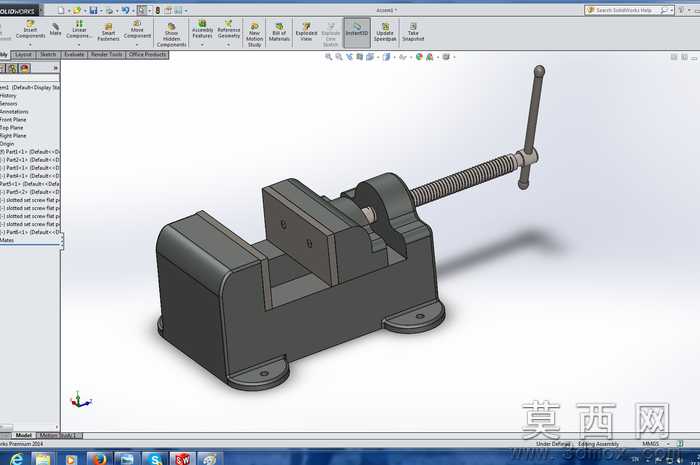This screenshot has width=700, height=465.
Task: Select Right Plane in the tree
Action: coord(13,136)
